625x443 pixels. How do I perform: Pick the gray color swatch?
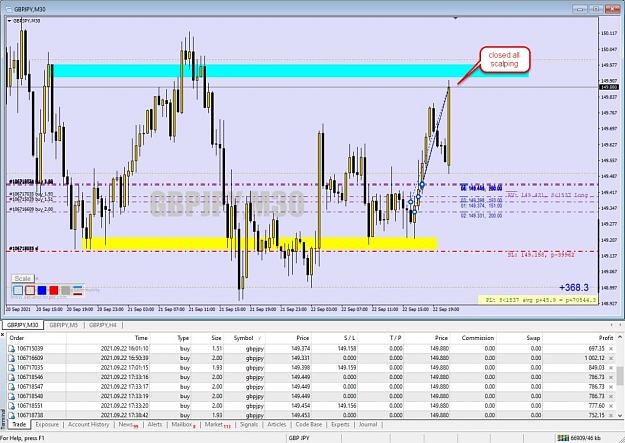click(66, 290)
